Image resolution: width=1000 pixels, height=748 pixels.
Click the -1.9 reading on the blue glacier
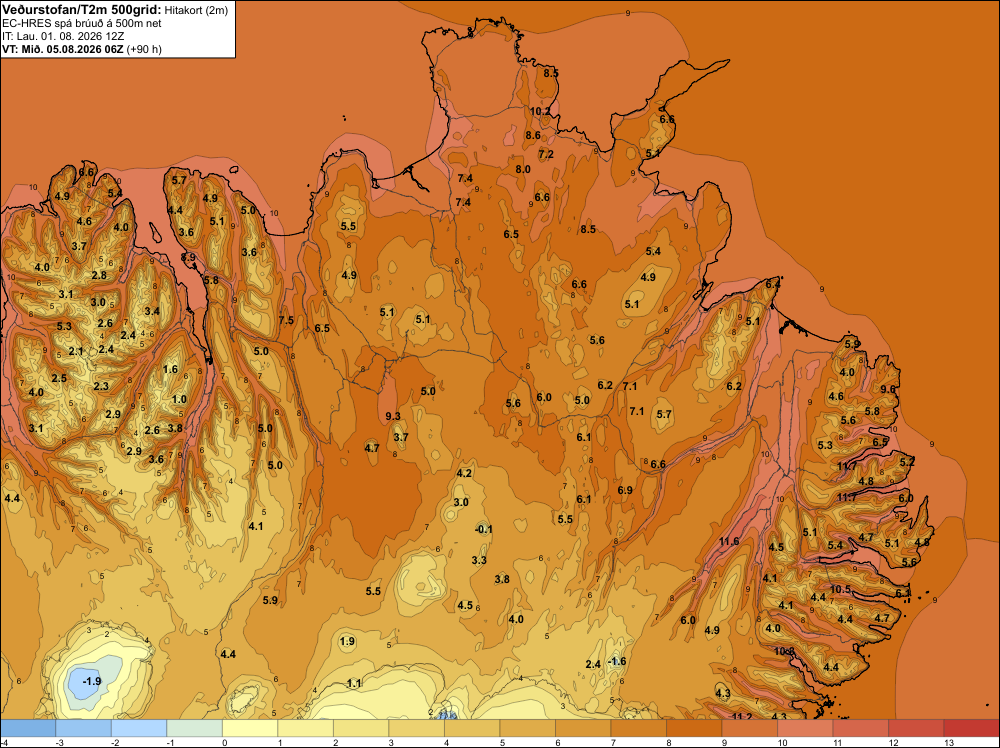(92, 681)
